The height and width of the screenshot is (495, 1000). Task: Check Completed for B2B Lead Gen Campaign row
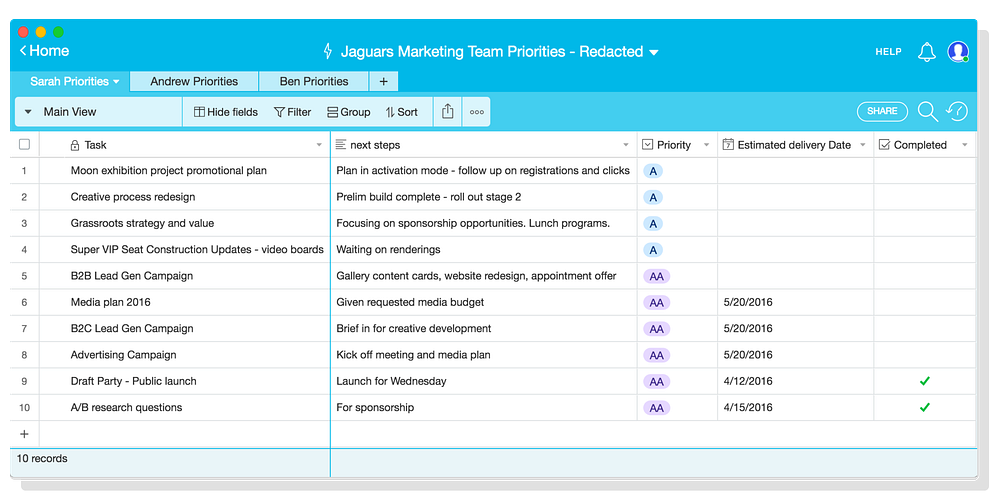pyautogui.click(x=924, y=276)
